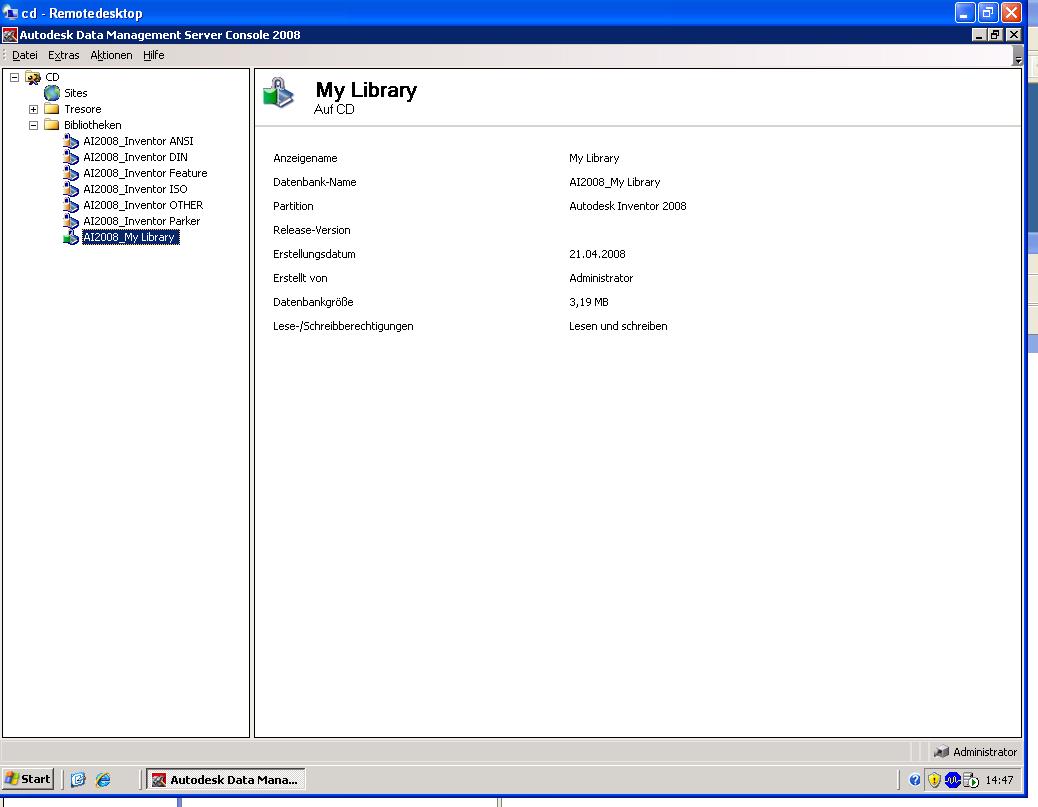Click the Tresore folder icon
The height and width of the screenshot is (807, 1038).
point(52,109)
